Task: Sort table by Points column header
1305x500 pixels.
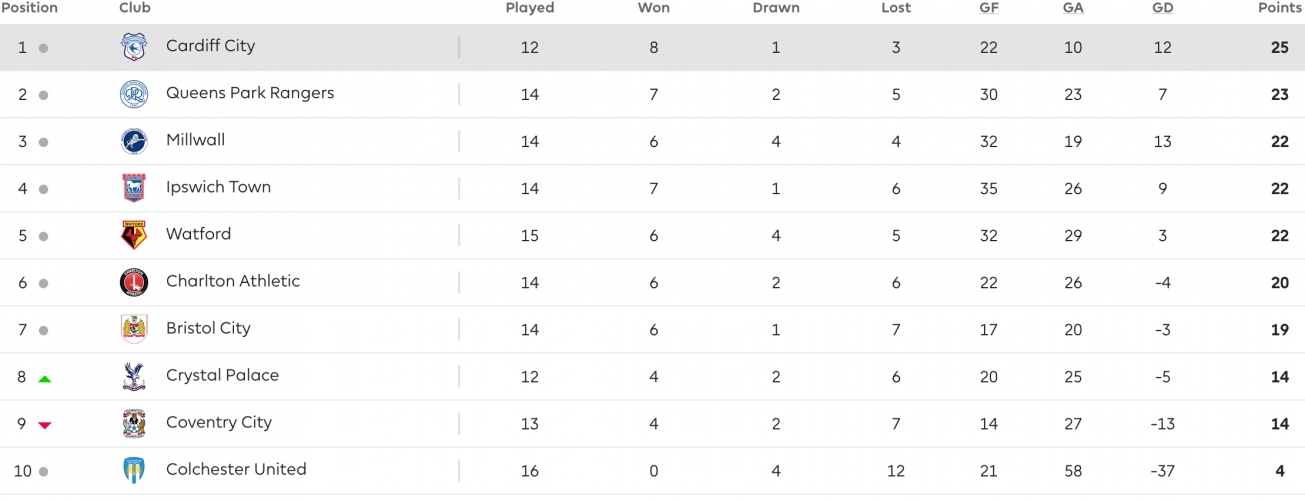Action: tap(1280, 8)
